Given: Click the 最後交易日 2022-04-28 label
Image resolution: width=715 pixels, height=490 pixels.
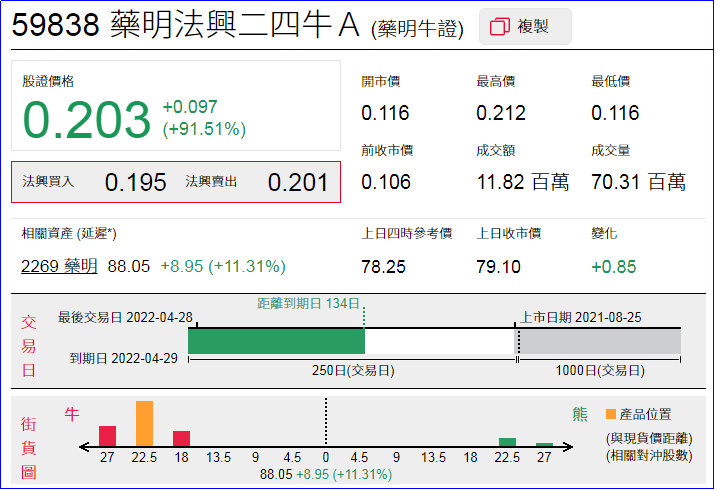Looking at the screenshot, I should pyautogui.click(x=125, y=317).
